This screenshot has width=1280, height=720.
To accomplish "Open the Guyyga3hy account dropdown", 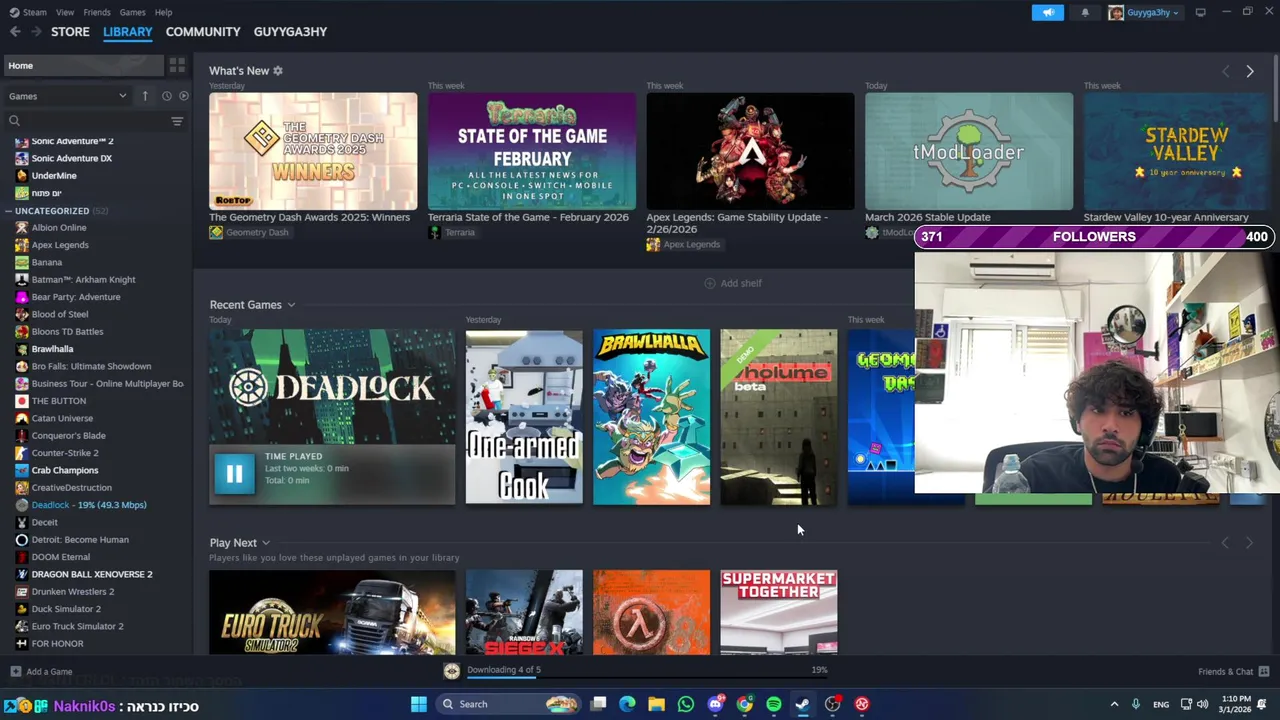I will (1143, 12).
